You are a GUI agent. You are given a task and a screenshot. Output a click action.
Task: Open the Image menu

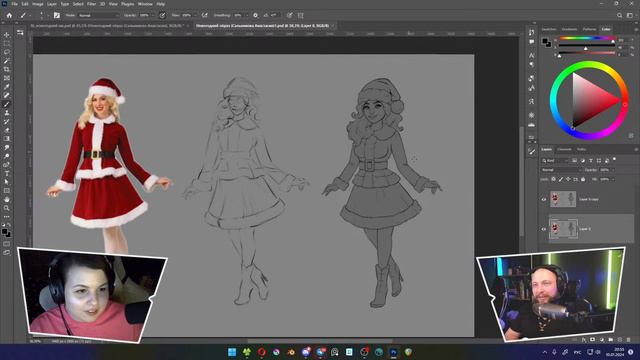[38, 4]
